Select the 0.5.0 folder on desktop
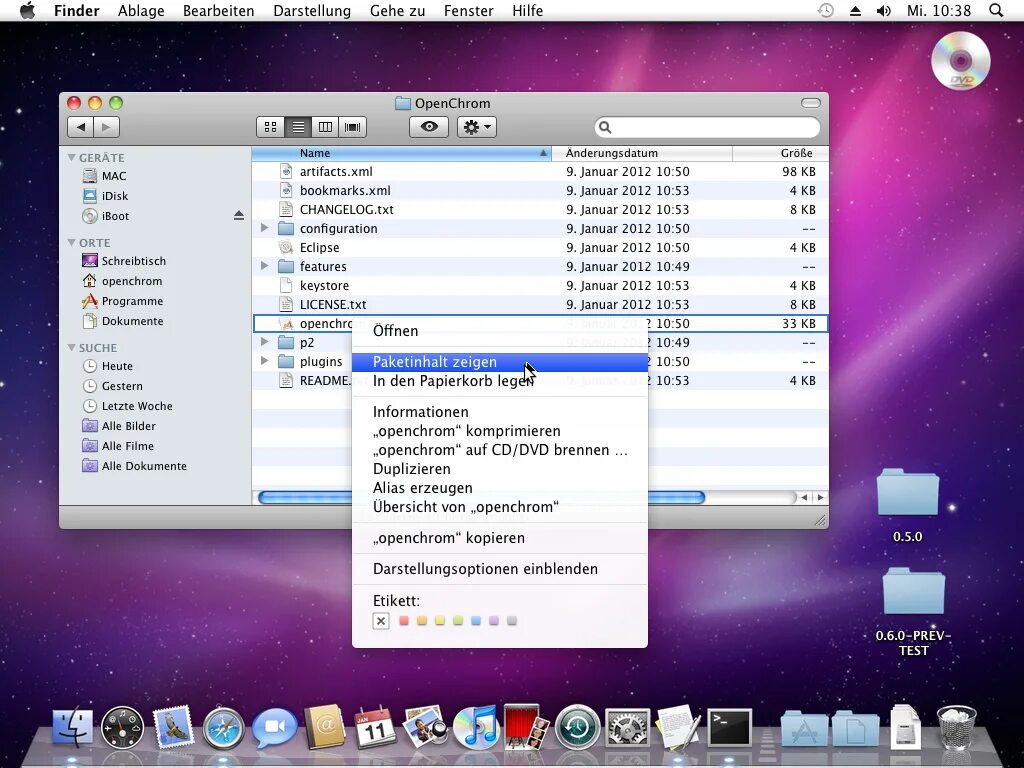This screenshot has width=1024, height=768. pyautogui.click(x=908, y=492)
